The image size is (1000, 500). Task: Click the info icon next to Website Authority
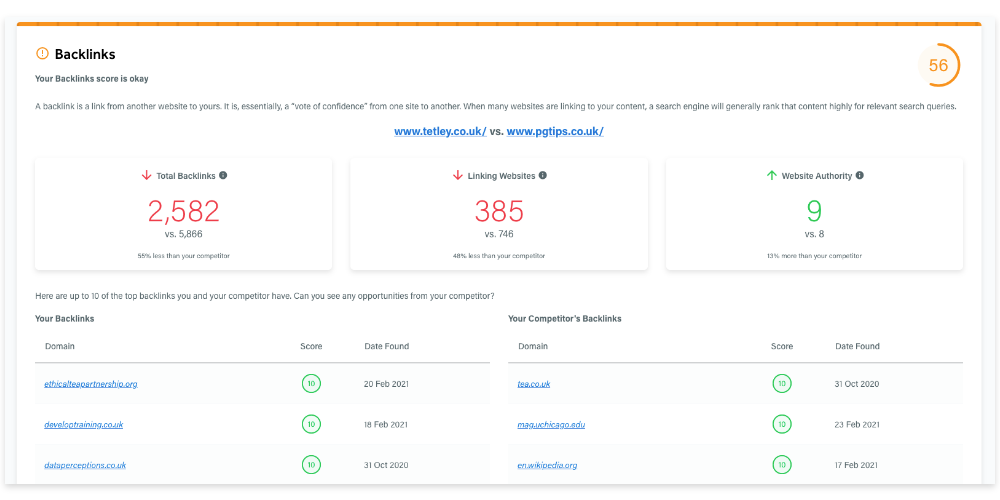(x=860, y=175)
